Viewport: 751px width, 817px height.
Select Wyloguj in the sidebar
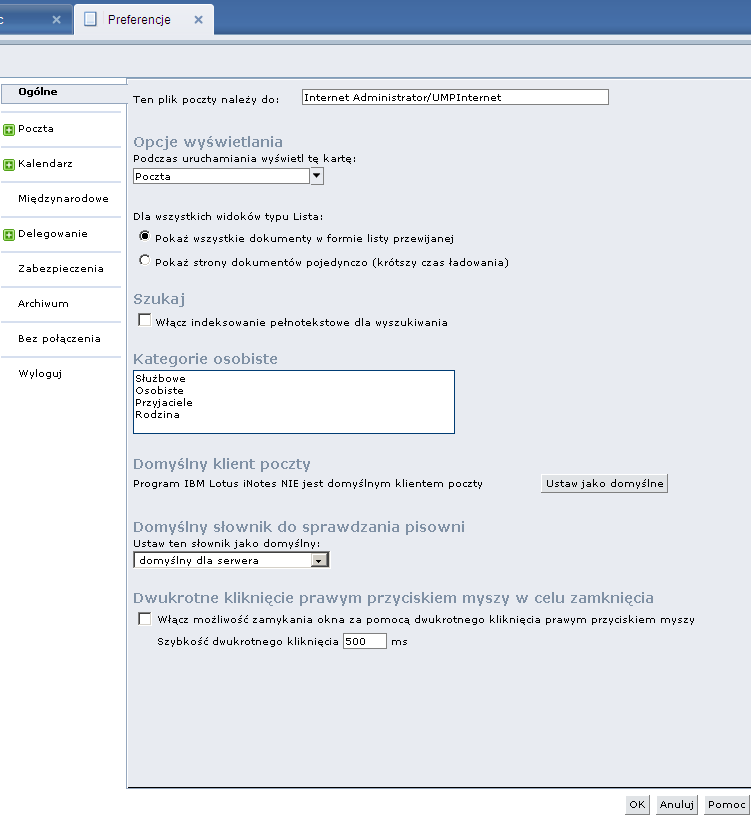point(40,373)
